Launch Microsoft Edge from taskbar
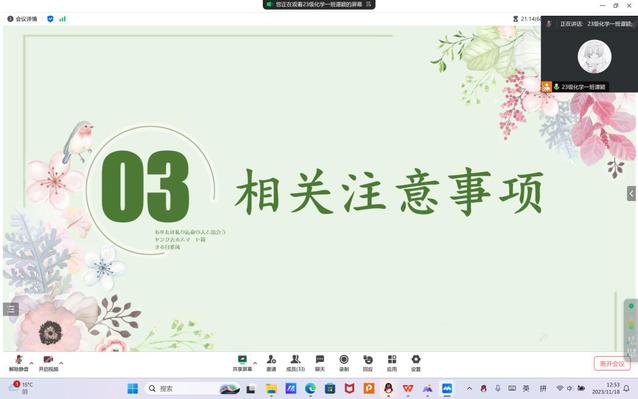 310,389
